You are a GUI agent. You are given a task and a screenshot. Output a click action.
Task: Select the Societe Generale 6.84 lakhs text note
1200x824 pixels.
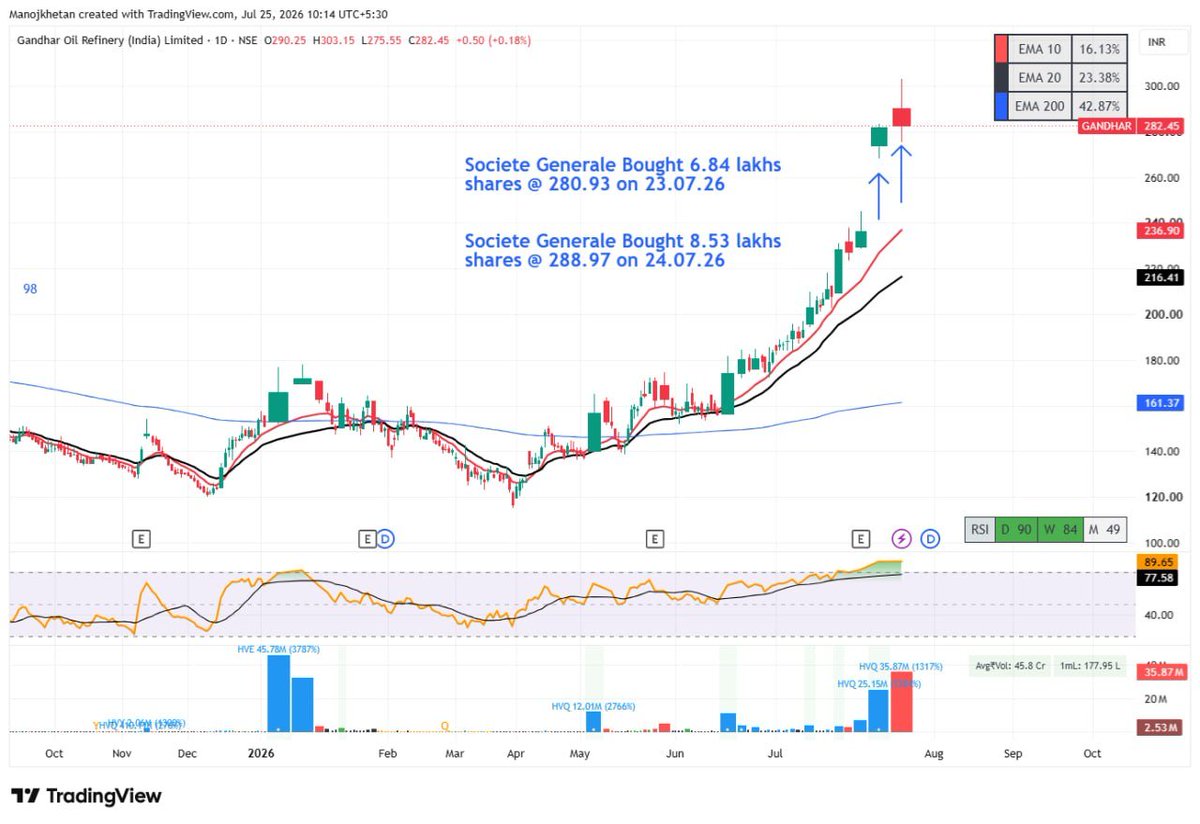click(623, 175)
